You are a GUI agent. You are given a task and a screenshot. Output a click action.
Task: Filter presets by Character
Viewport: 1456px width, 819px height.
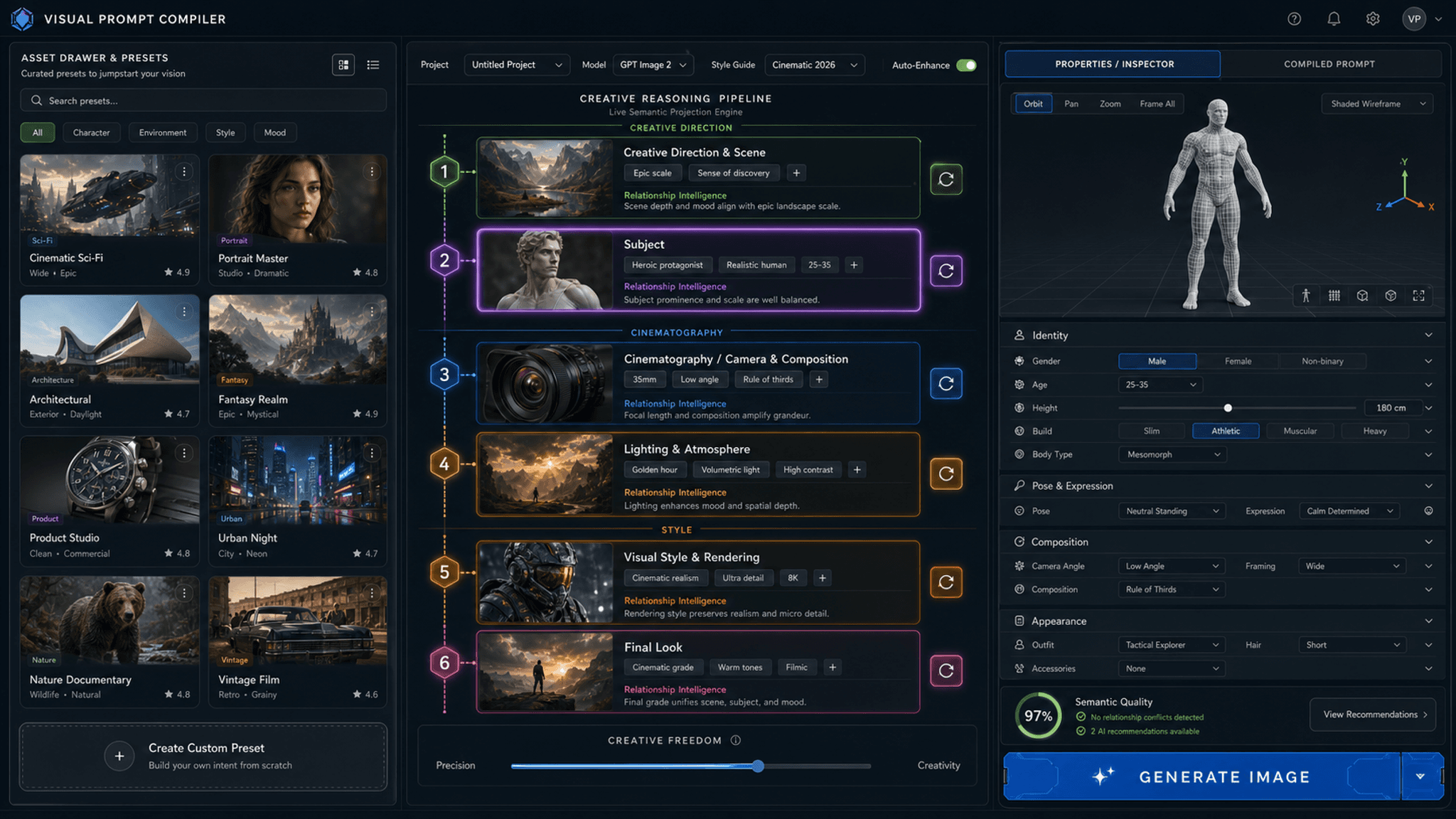pyautogui.click(x=92, y=133)
